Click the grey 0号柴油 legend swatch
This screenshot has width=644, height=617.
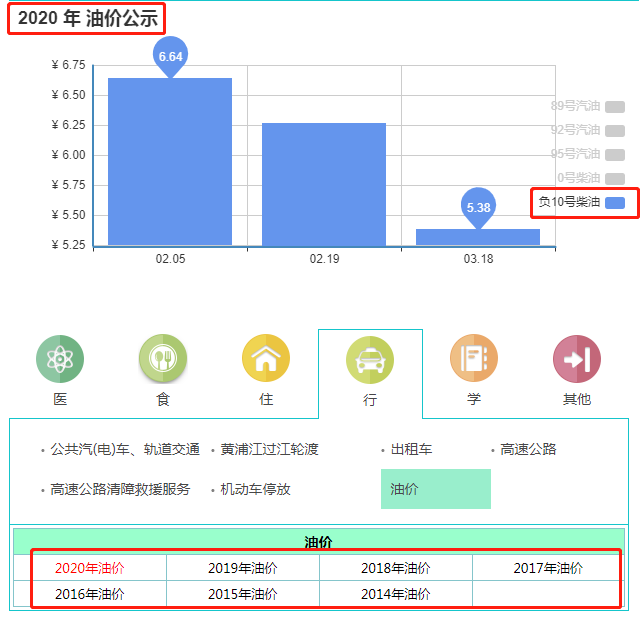click(x=615, y=179)
